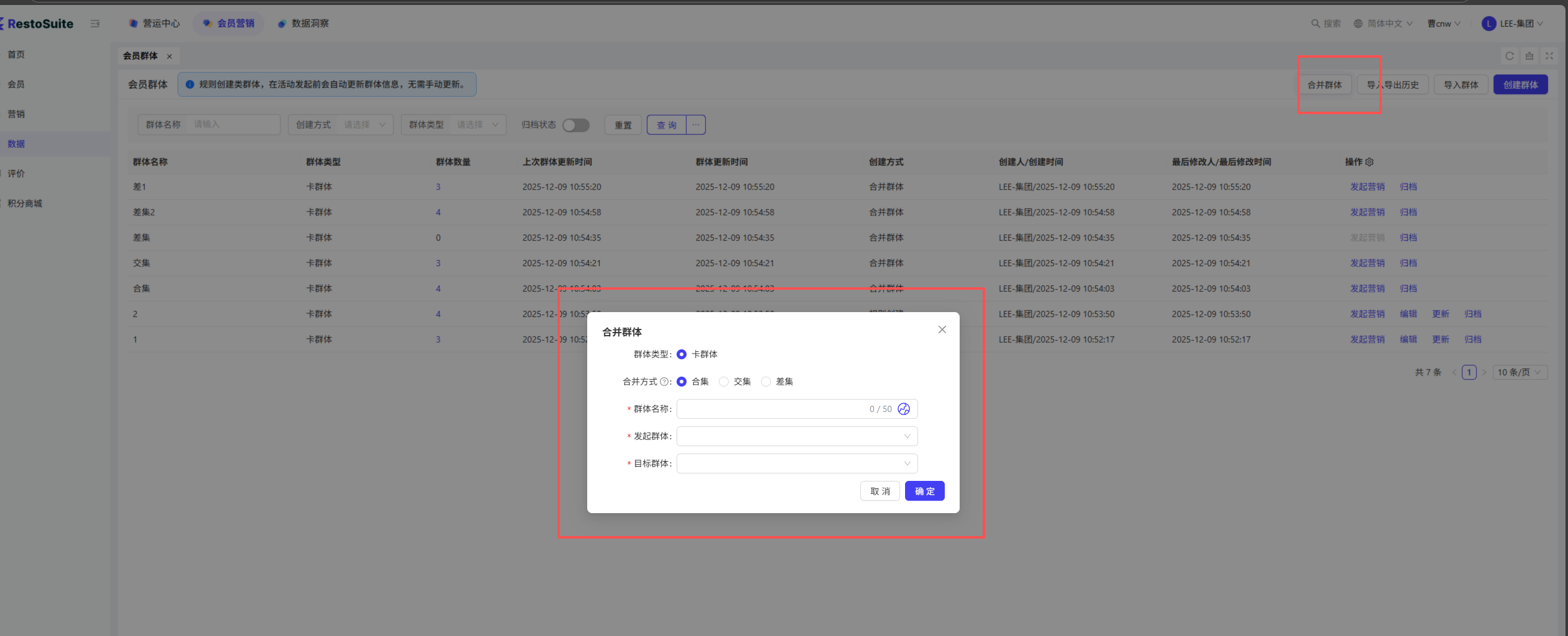Click the 群体名称 input in the dialog
Screen dimensions: 1568x636
770,409
